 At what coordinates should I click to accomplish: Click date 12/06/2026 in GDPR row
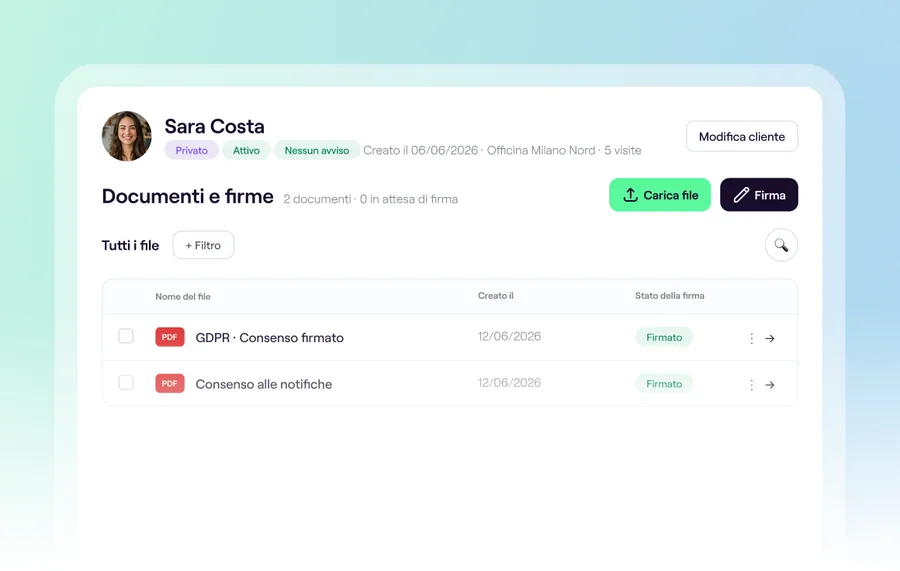(509, 336)
